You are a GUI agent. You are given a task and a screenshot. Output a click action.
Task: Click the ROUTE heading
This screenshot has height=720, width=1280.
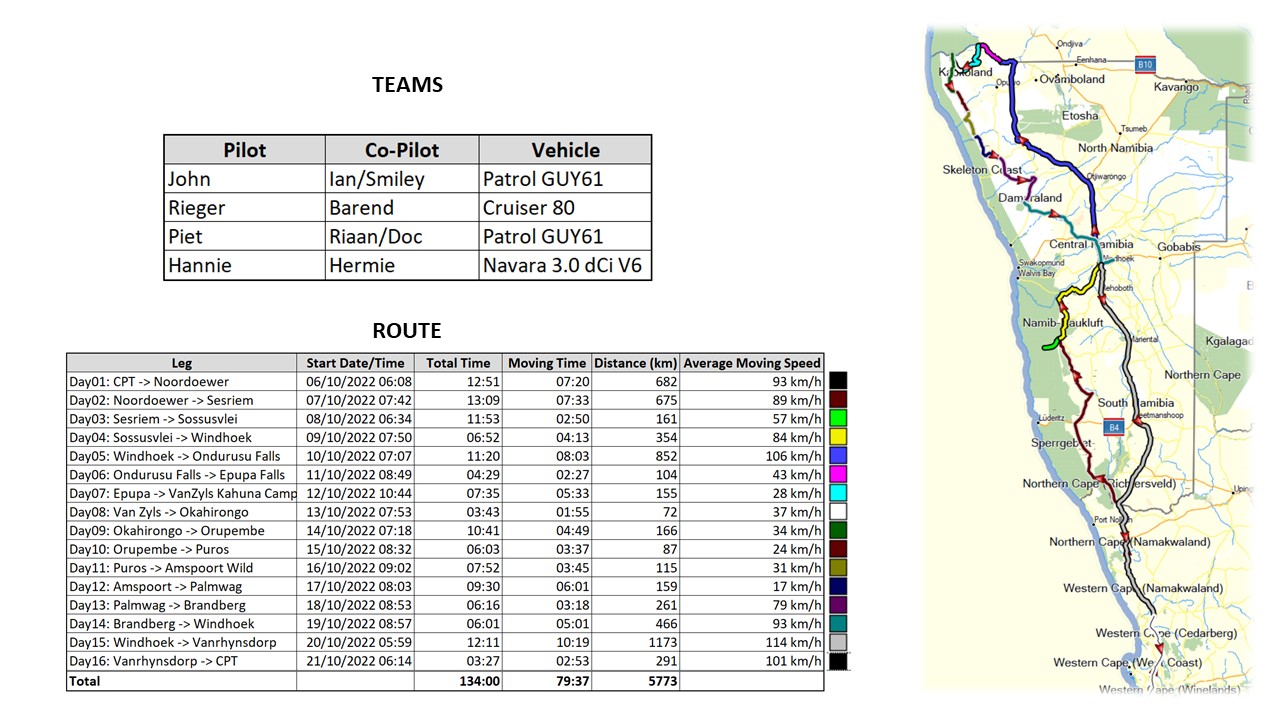click(406, 331)
